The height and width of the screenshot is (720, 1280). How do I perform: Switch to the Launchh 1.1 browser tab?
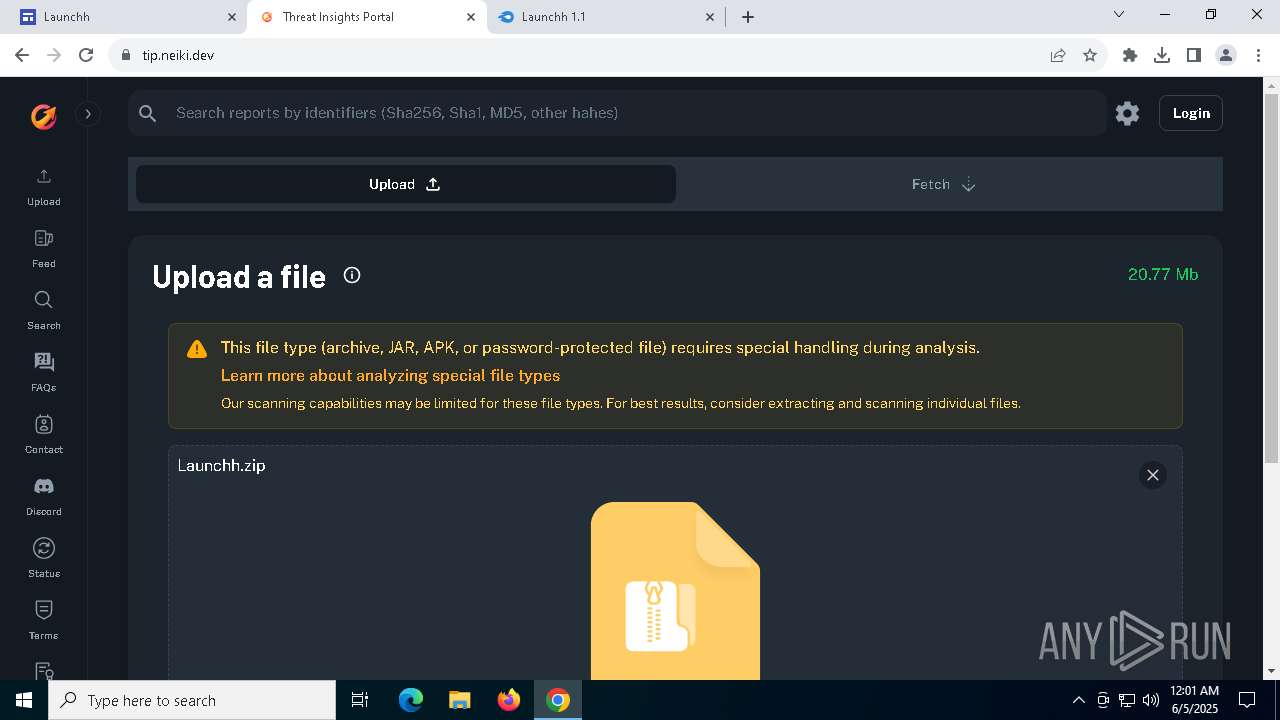click(606, 17)
